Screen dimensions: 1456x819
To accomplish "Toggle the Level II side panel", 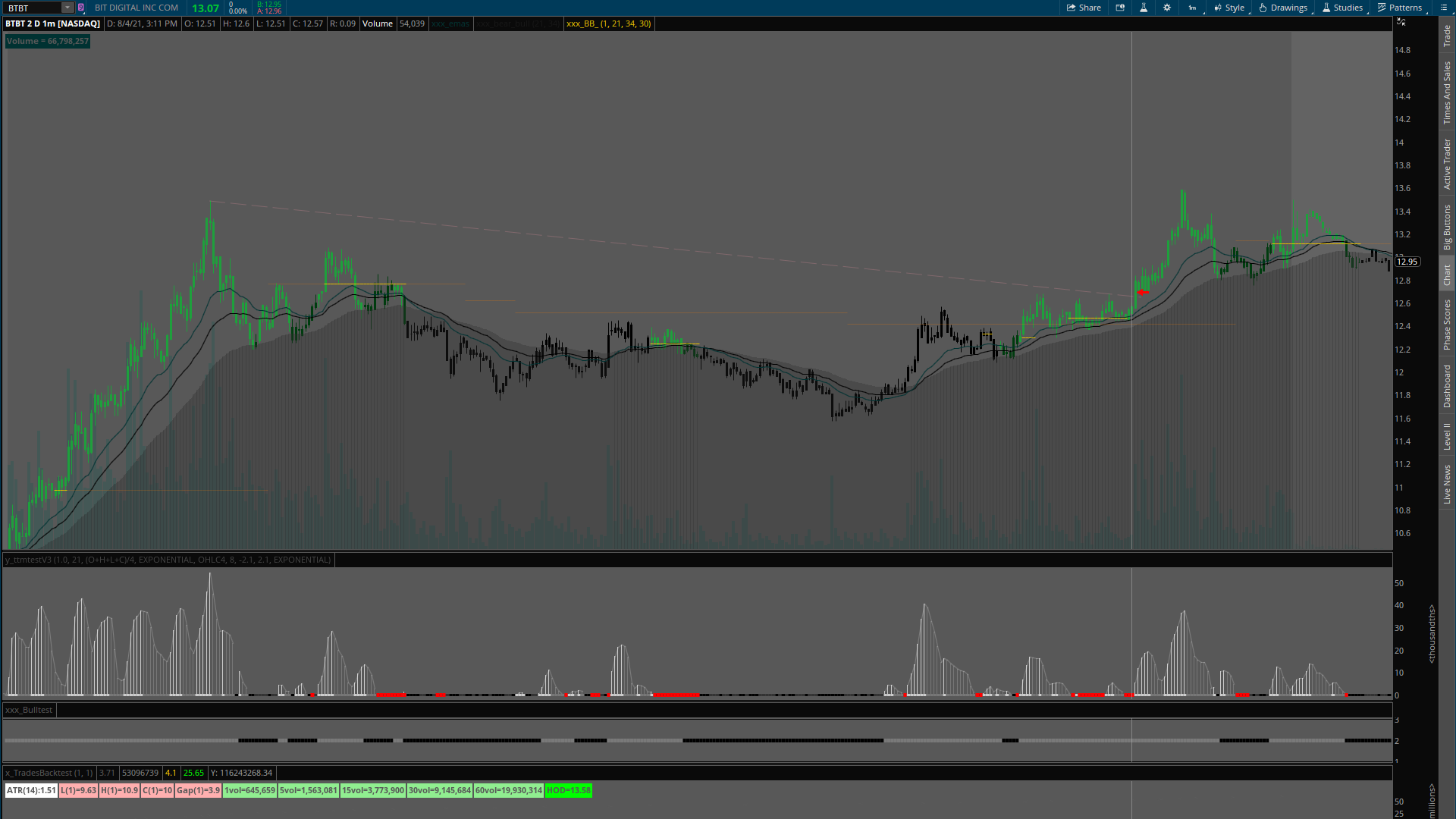I will pos(1447,437).
